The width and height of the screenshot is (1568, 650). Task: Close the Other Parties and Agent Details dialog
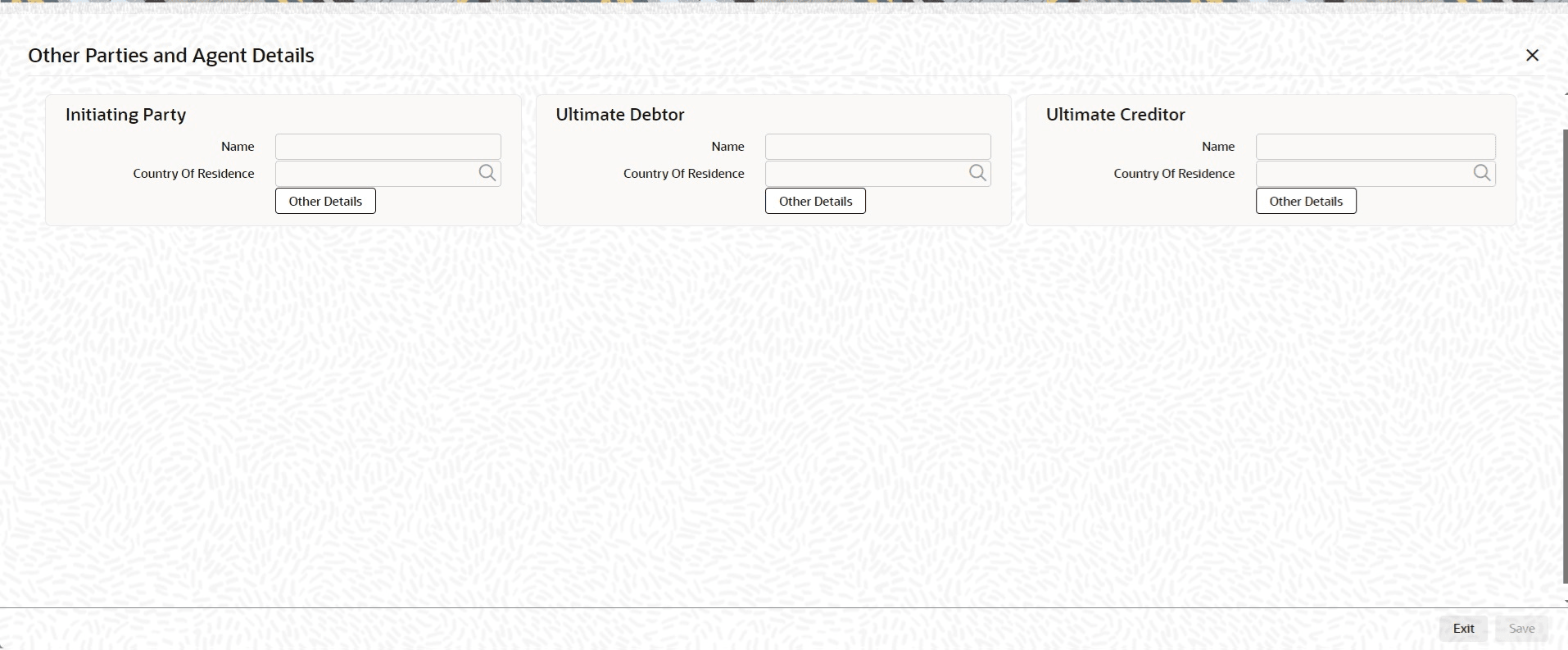coord(1532,55)
